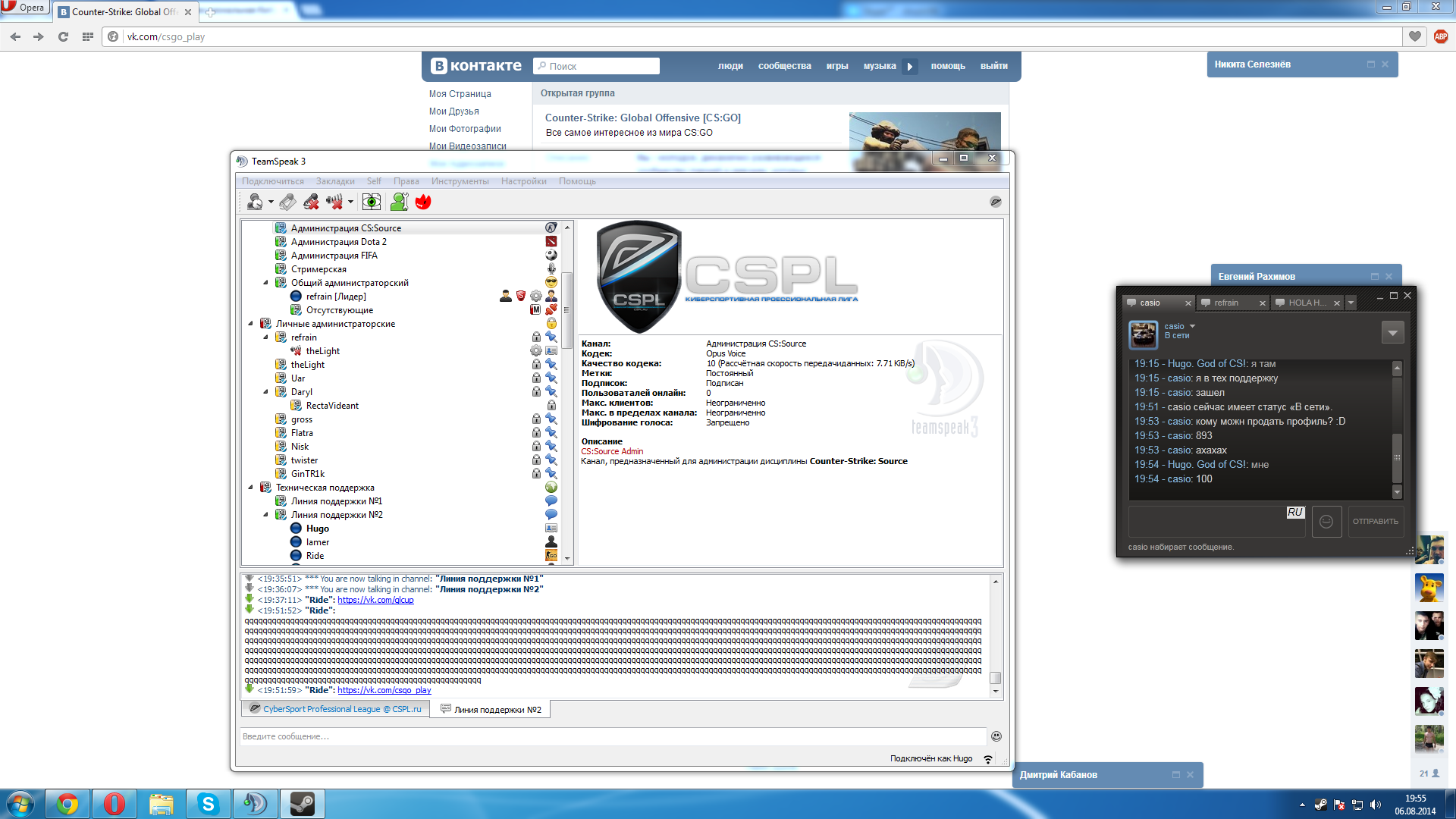Collapse Линия поддержки №2 channel
Screen dimensions: 1456x819
click(265, 515)
